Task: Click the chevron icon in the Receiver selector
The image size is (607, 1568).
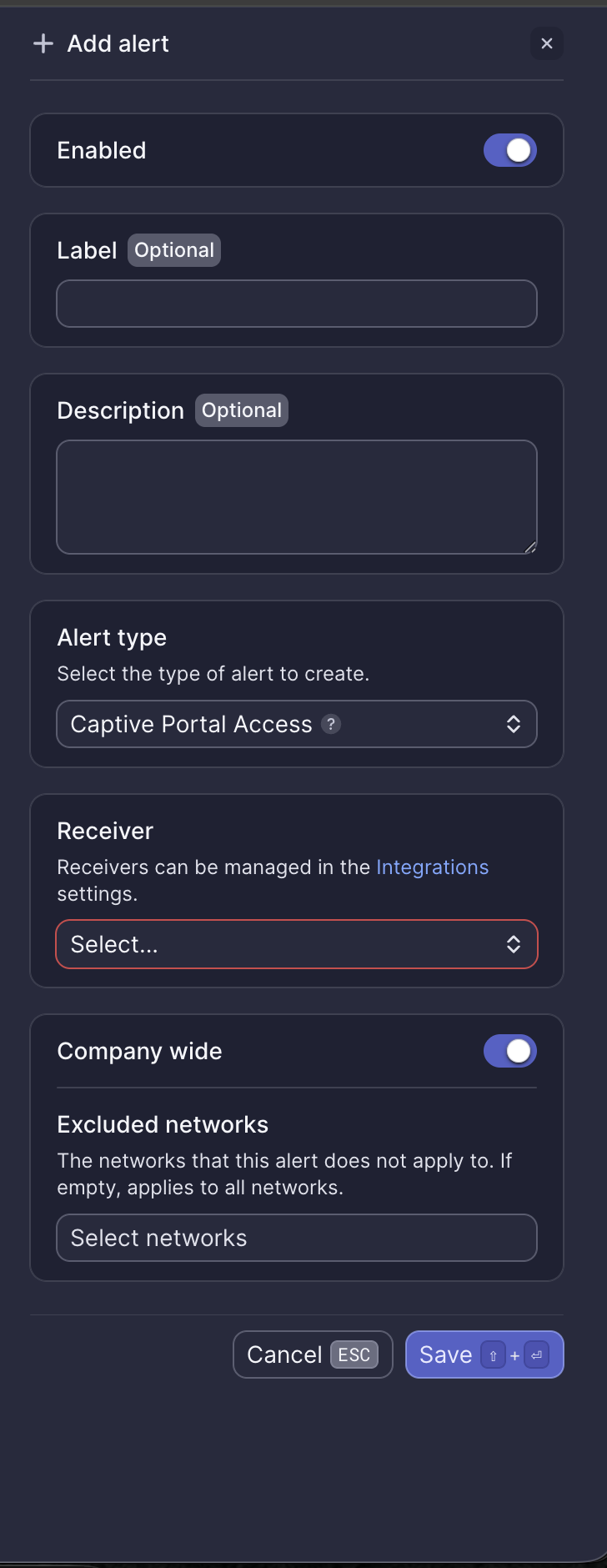Action: point(514,944)
